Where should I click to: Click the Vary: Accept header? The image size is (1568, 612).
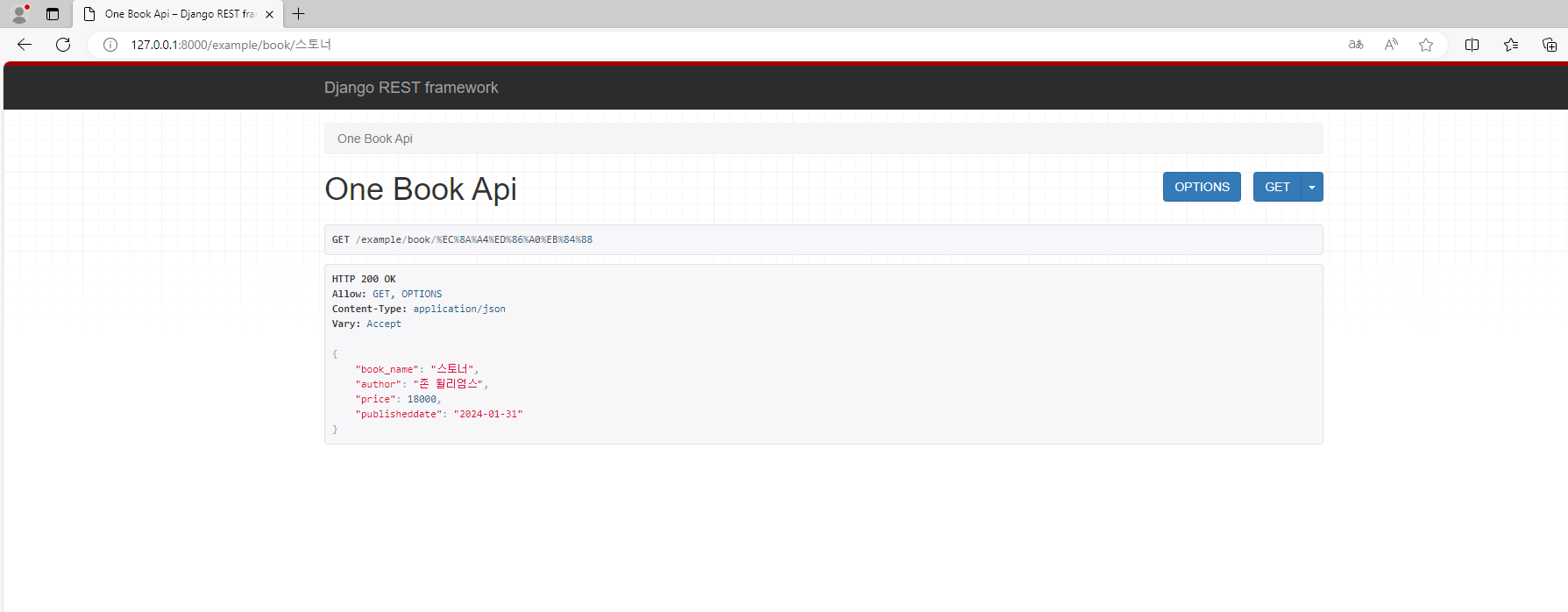366,324
